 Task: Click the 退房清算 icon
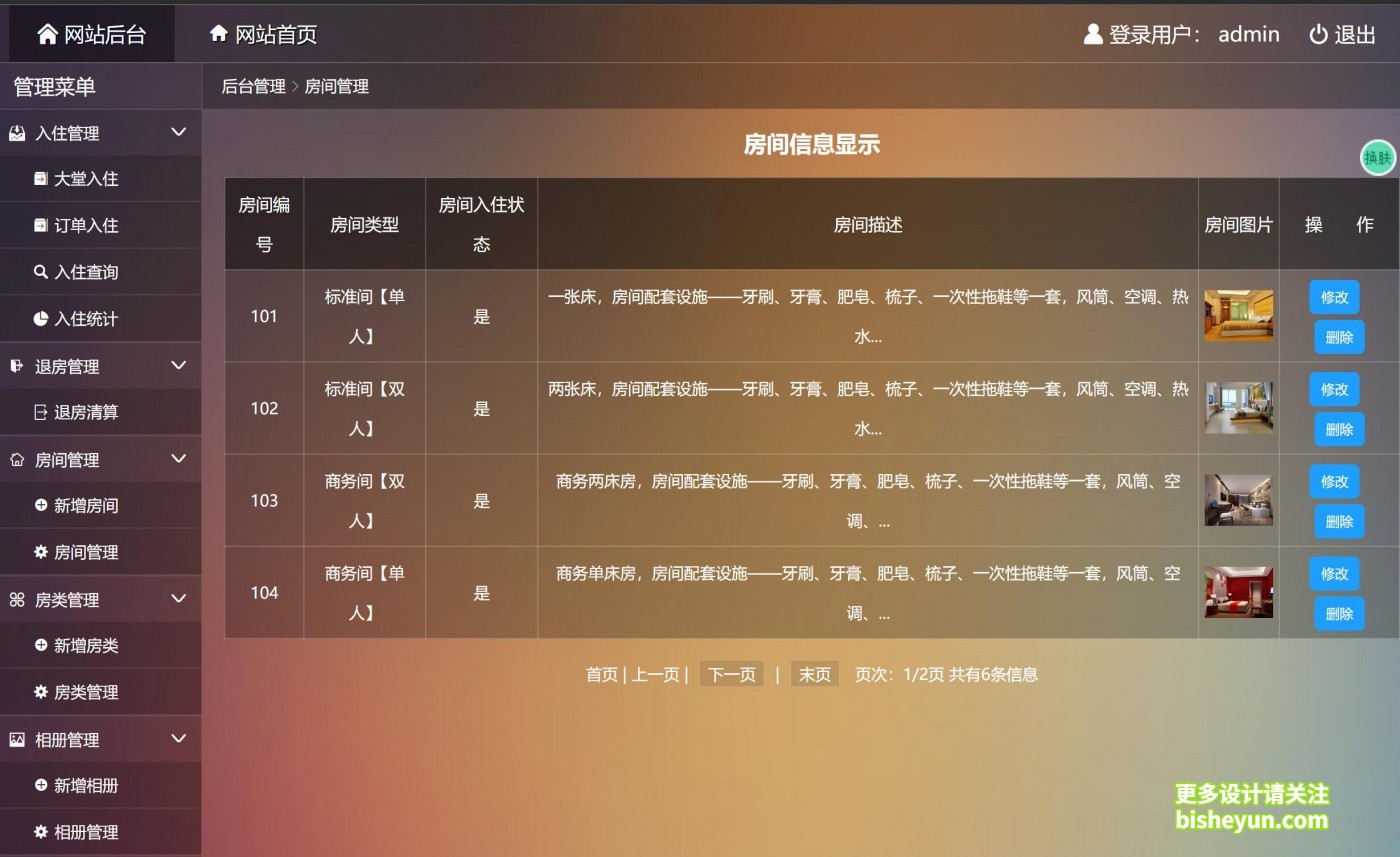(x=41, y=412)
